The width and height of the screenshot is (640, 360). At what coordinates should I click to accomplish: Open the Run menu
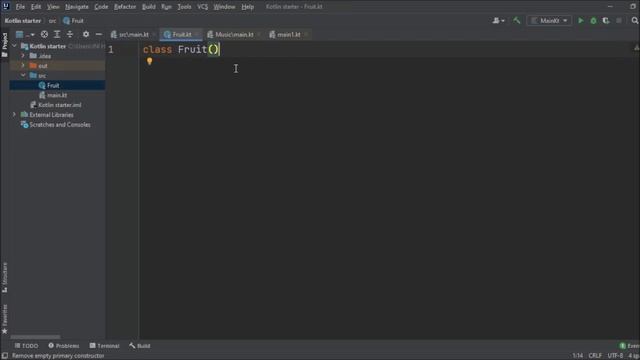(x=166, y=7)
